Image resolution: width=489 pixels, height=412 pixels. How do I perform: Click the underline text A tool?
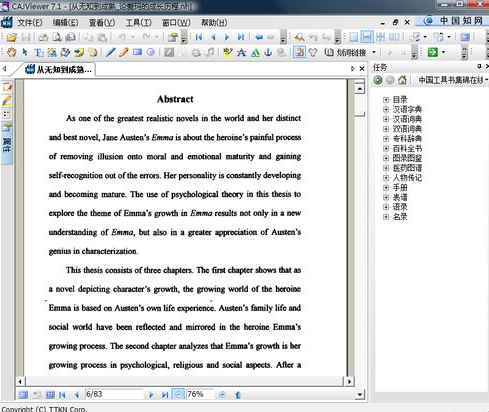pyautogui.click(x=255, y=53)
